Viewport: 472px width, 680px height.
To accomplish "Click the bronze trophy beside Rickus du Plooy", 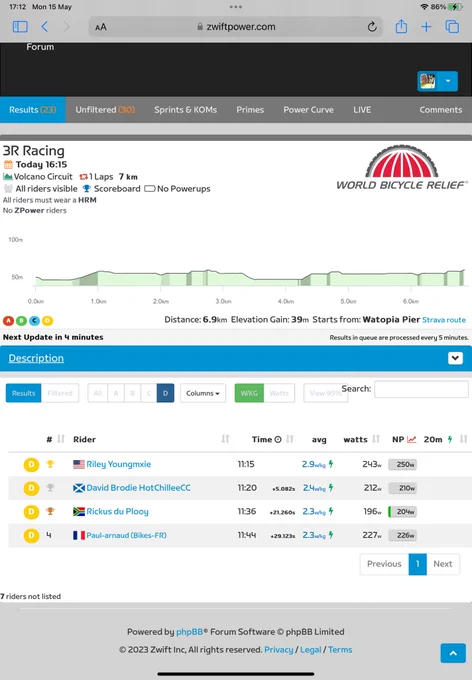I will click(x=50, y=512).
